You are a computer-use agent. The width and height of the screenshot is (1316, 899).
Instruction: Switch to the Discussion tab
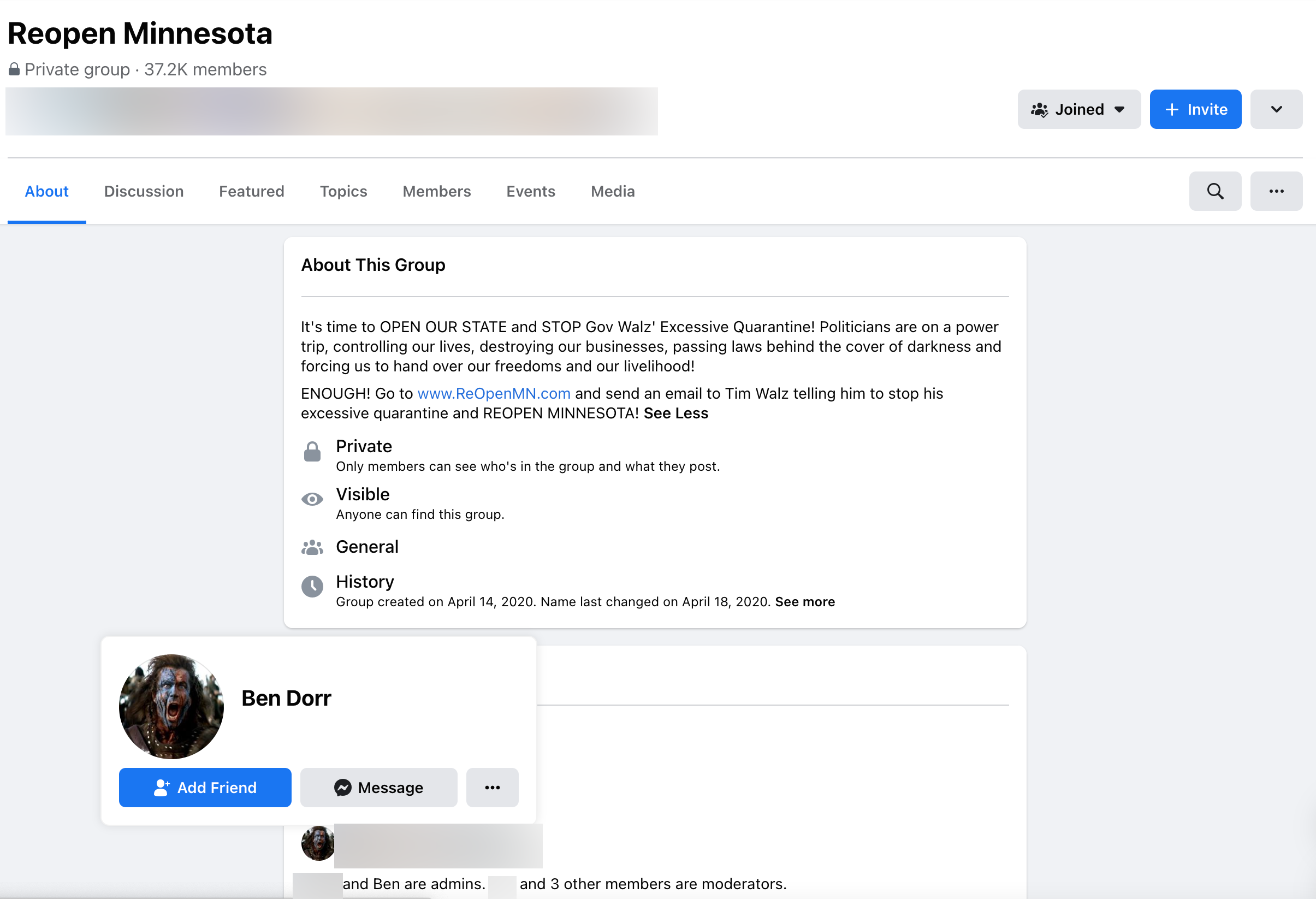coord(143,191)
